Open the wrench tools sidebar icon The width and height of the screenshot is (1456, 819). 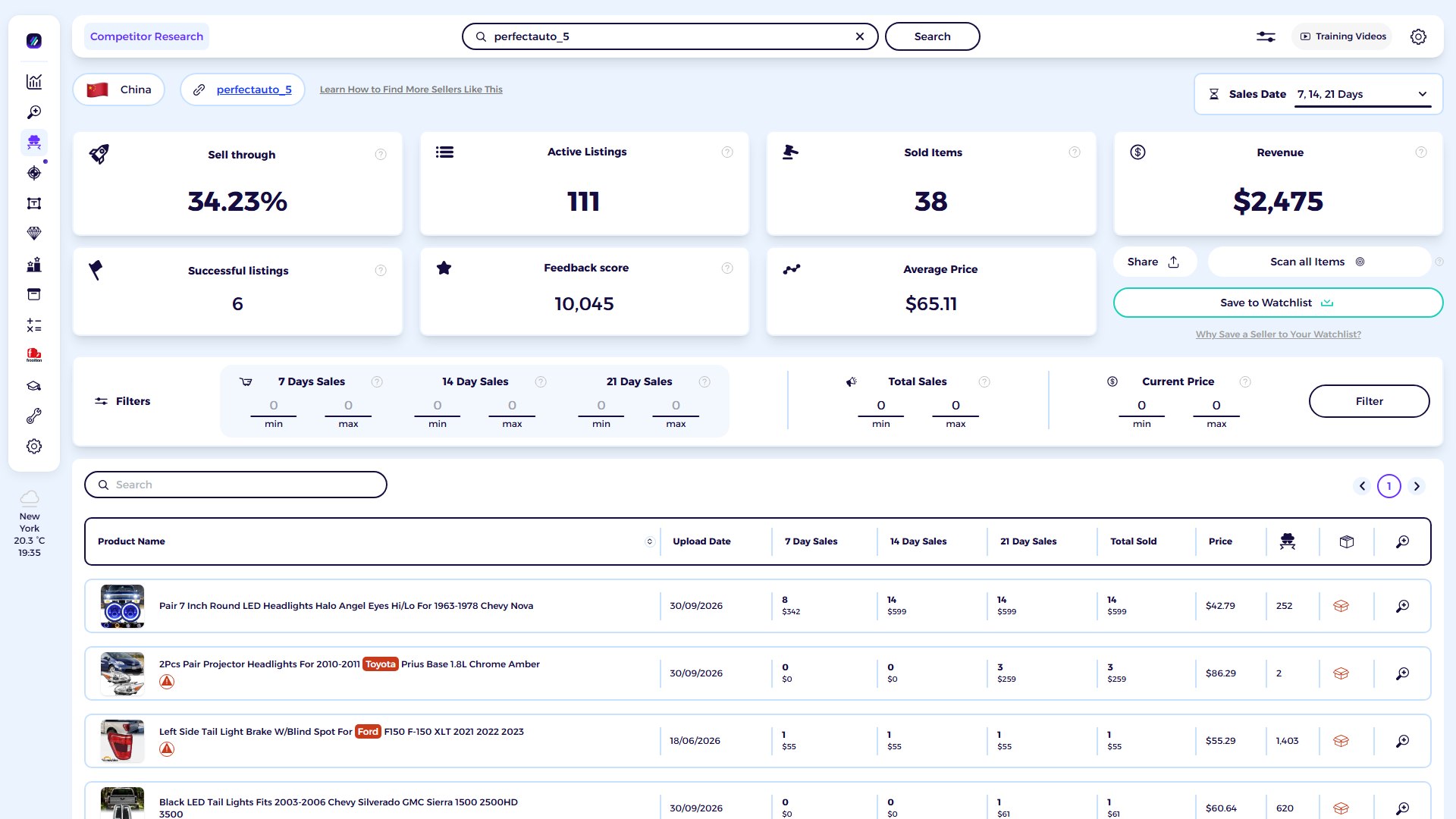(x=34, y=416)
